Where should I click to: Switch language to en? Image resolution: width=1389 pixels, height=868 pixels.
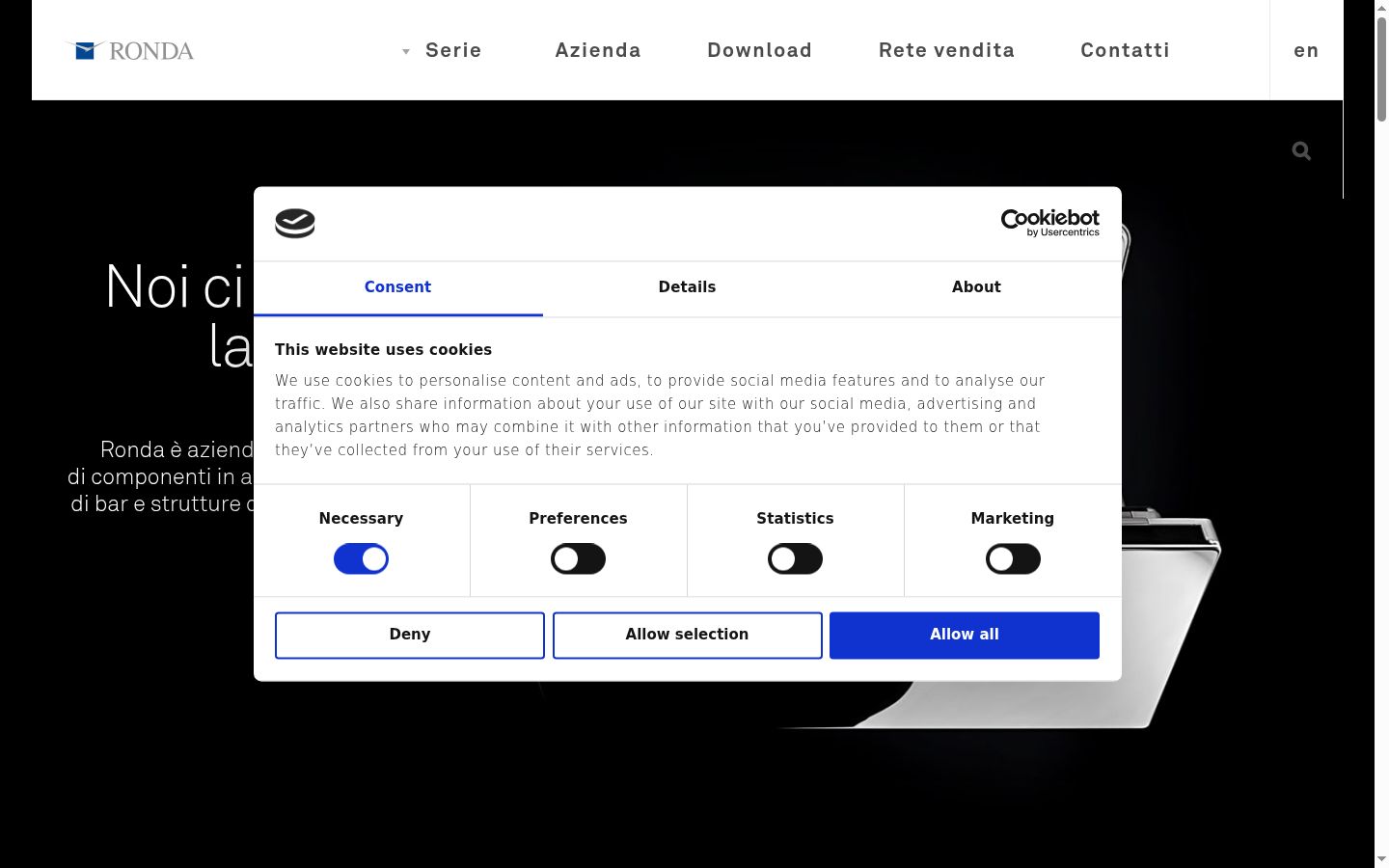pyautogui.click(x=1306, y=50)
